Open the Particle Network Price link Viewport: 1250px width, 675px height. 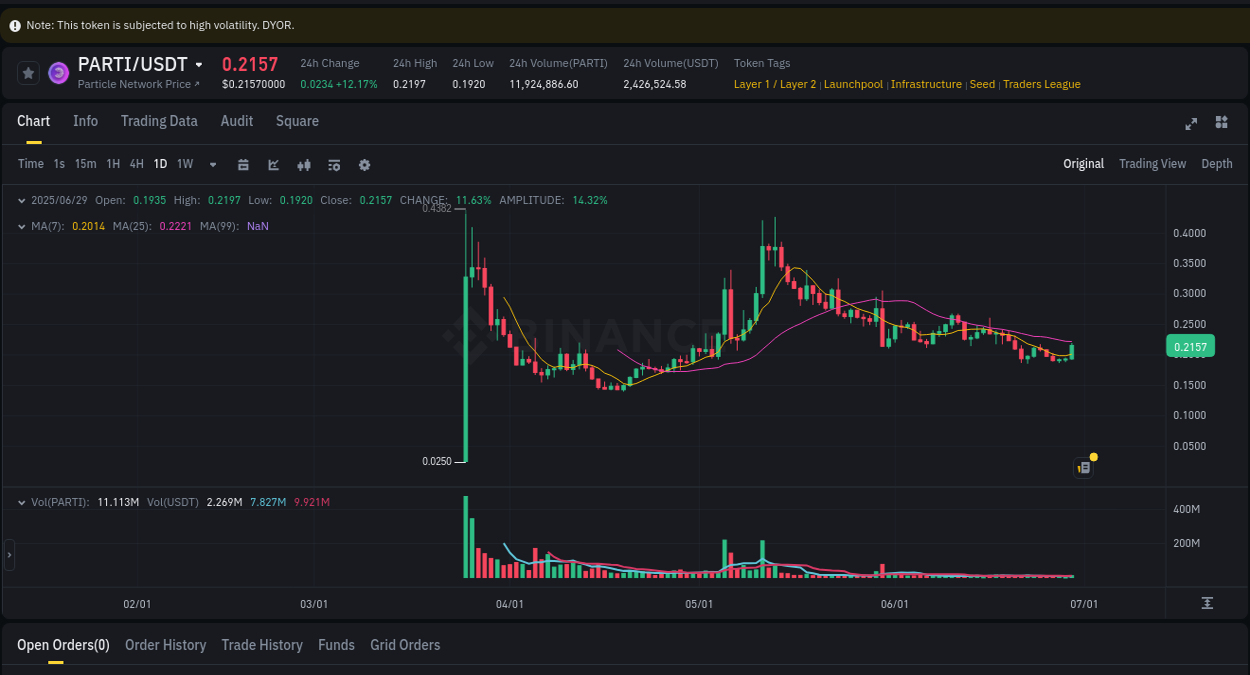[138, 84]
